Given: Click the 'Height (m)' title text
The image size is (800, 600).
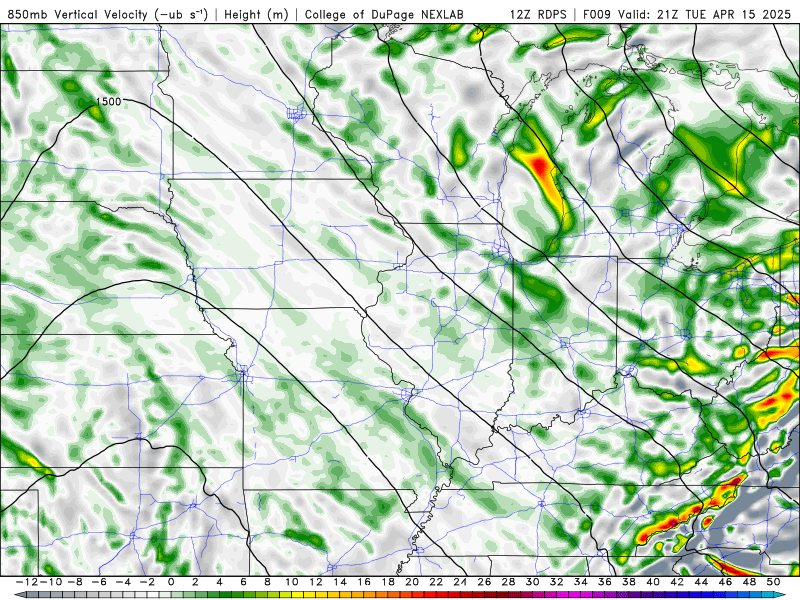Looking at the screenshot, I should (x=256, y=14).
